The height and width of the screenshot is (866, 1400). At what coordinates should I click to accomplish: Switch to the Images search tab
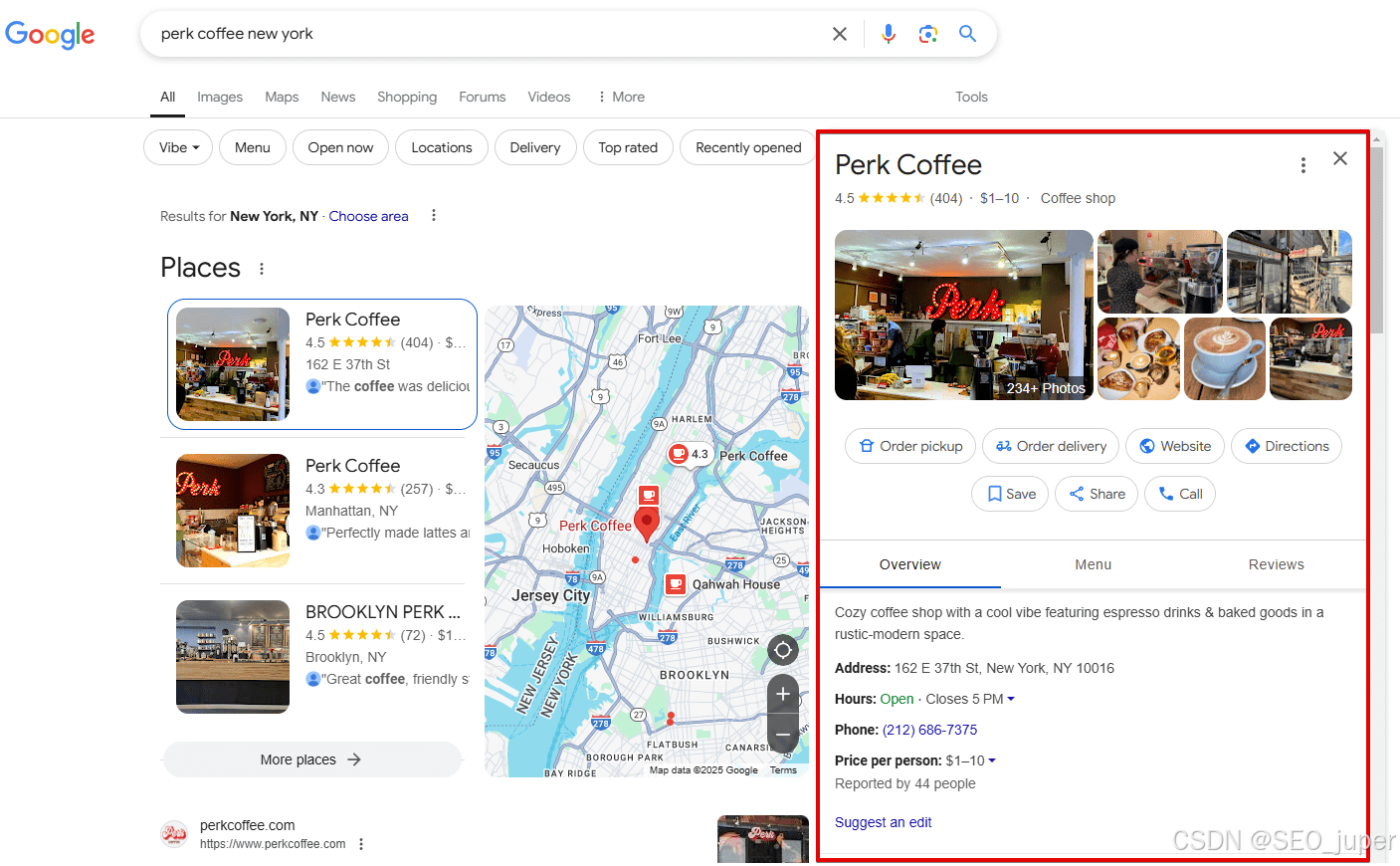click(220, 97)
